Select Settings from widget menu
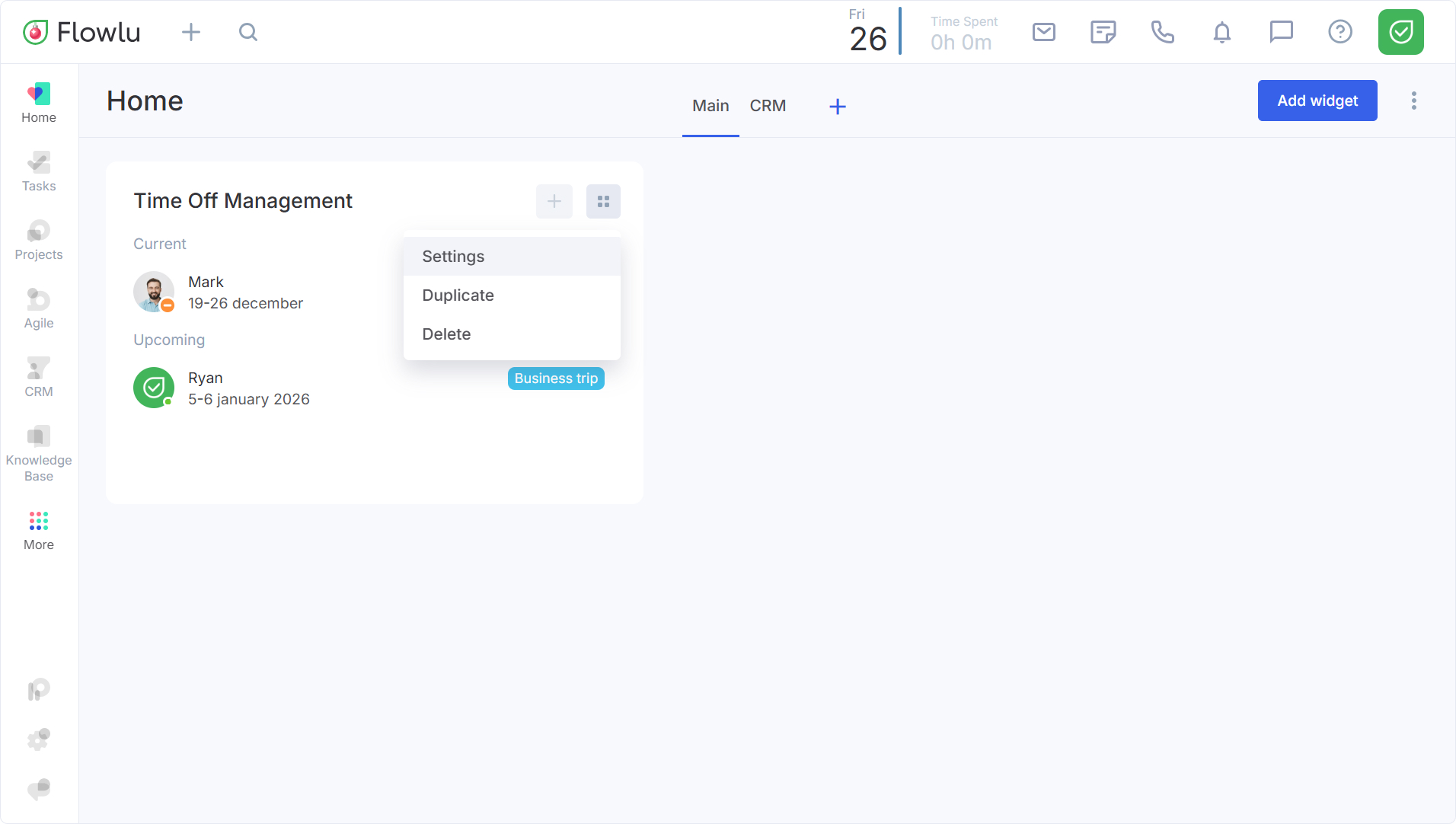The height and width of the screenshot is (824, 1456). pyautogui.click(x=453, y=257)
